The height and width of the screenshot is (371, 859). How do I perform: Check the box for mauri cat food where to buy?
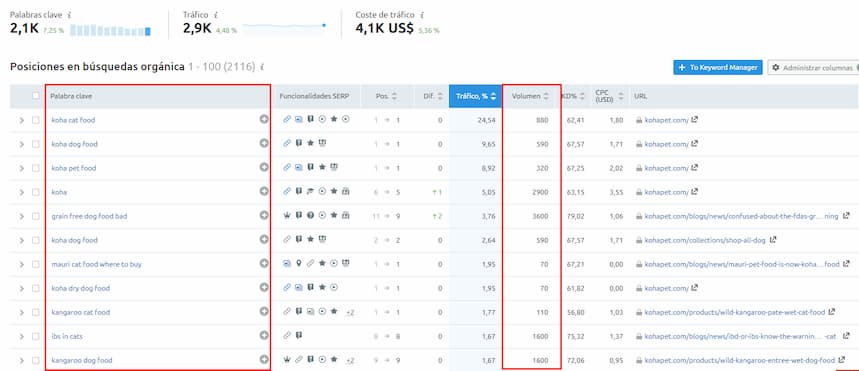click(x=36, y=264)
